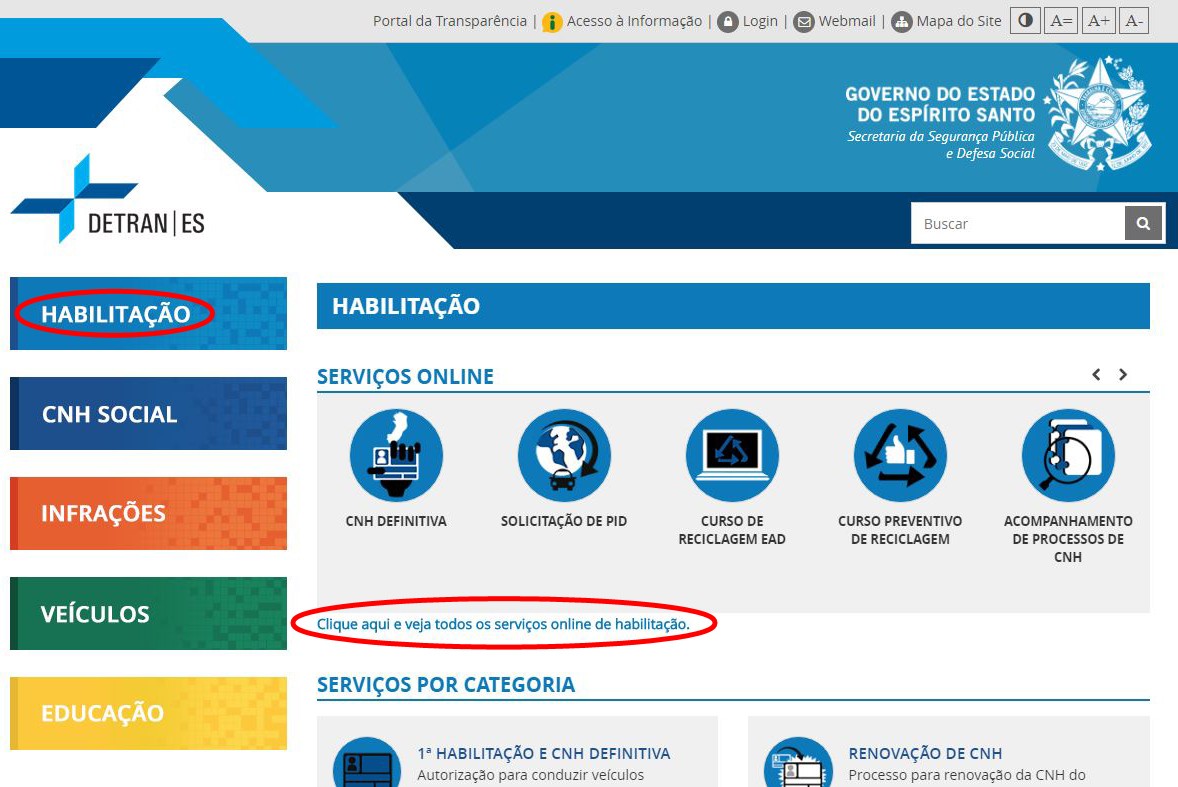Click the Renovação de CNH category icon

coord(798,762)
